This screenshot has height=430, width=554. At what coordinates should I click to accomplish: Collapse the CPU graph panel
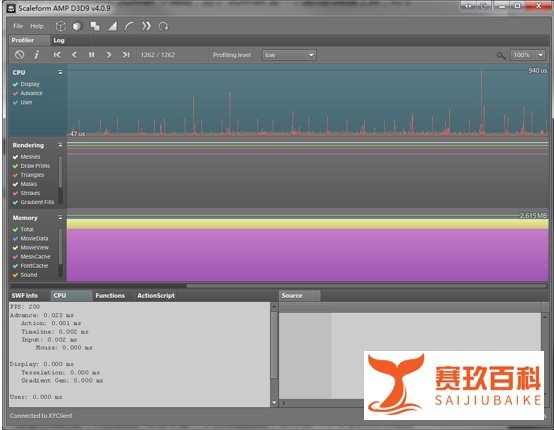click(60, 72)
